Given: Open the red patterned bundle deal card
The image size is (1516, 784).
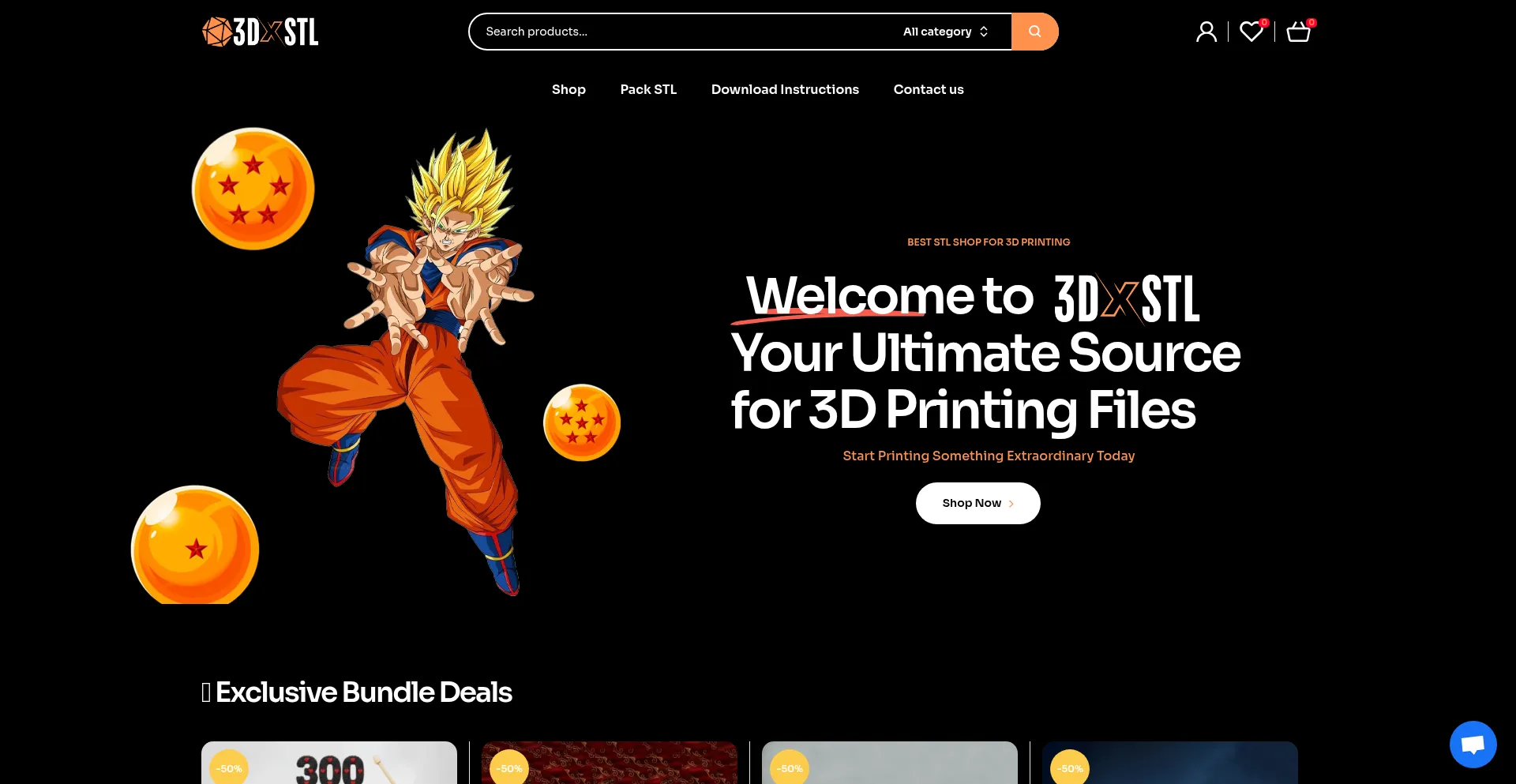Looking at the screenshot, I should coord(610,763).
